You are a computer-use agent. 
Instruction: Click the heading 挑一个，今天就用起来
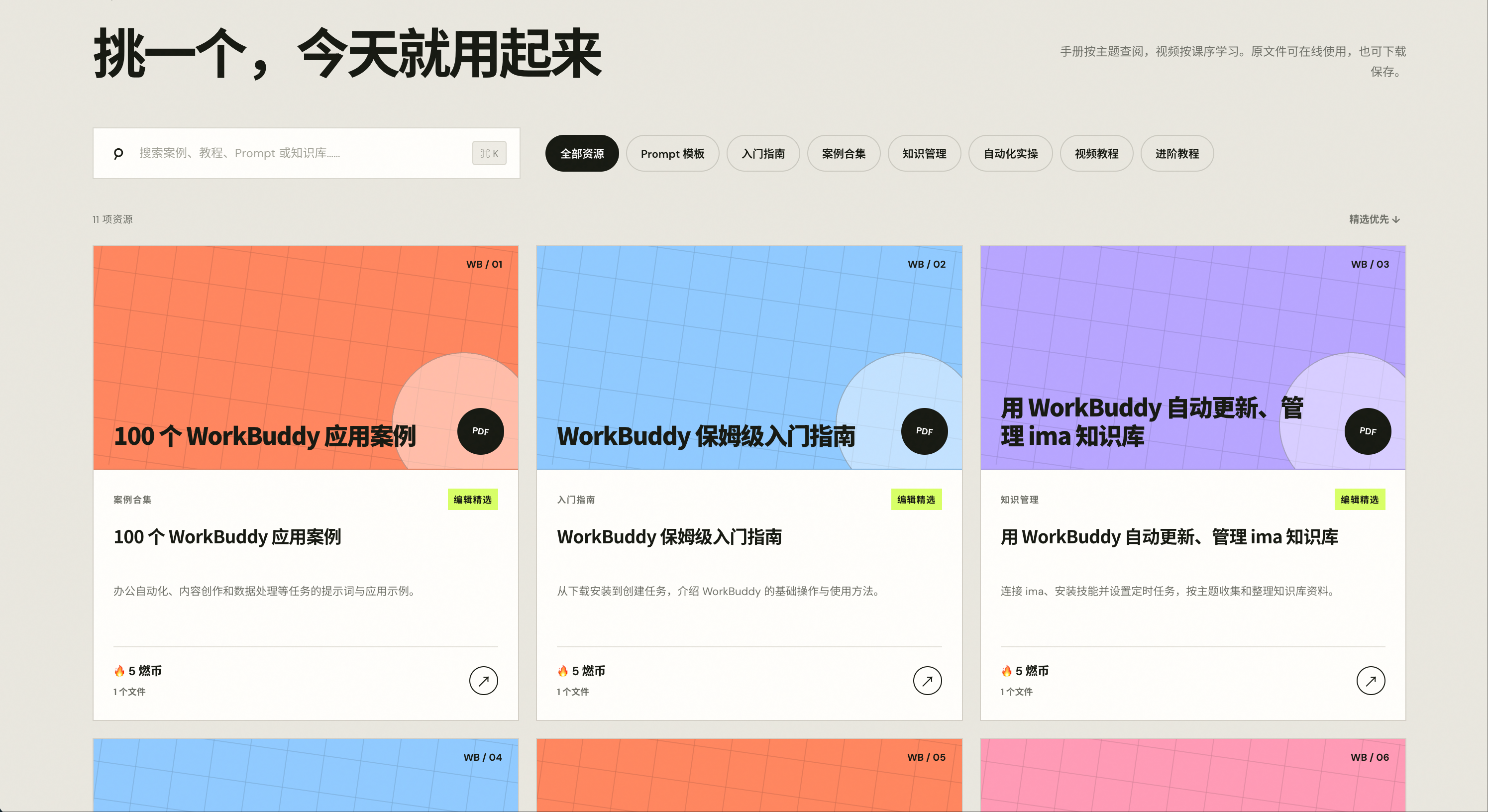348,54
